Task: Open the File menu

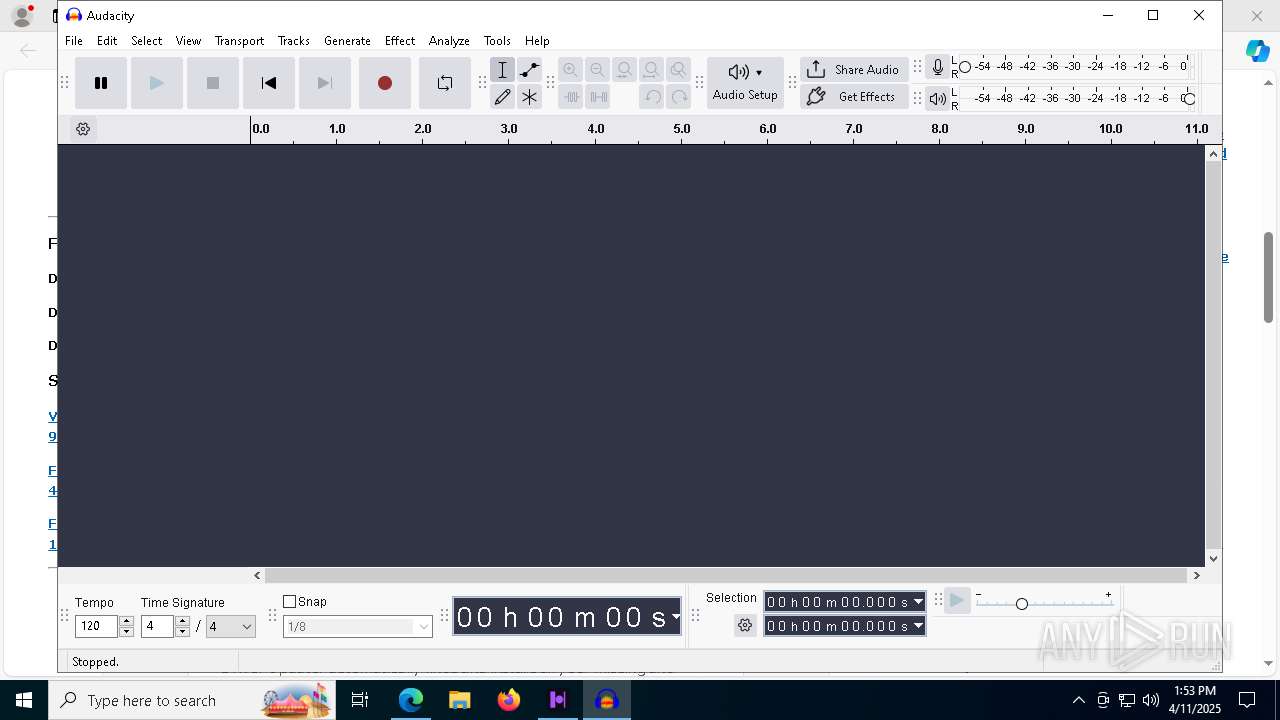Action: pos(74,41)
